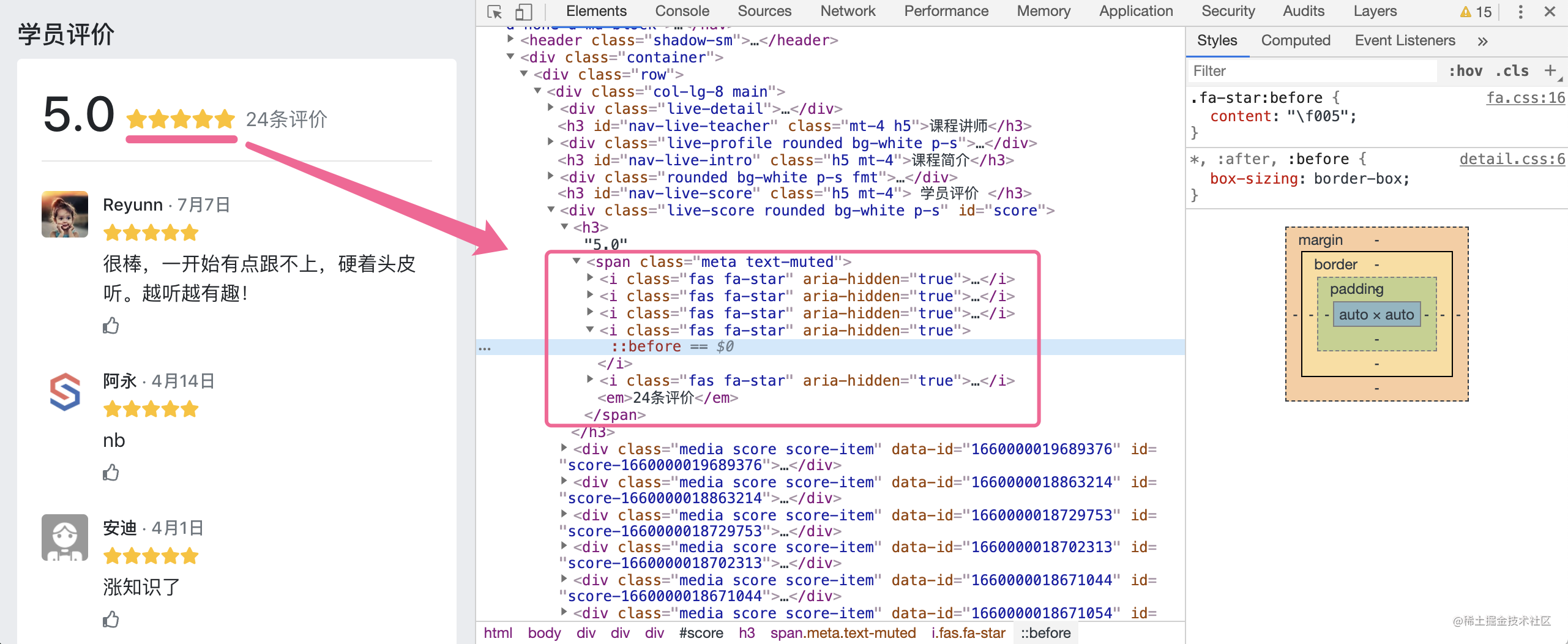This screenshot has width=1568, height=644.
Task: Click the box-sizing border-box declaration
Action: pyautogui.click(x=1310, y=179)
